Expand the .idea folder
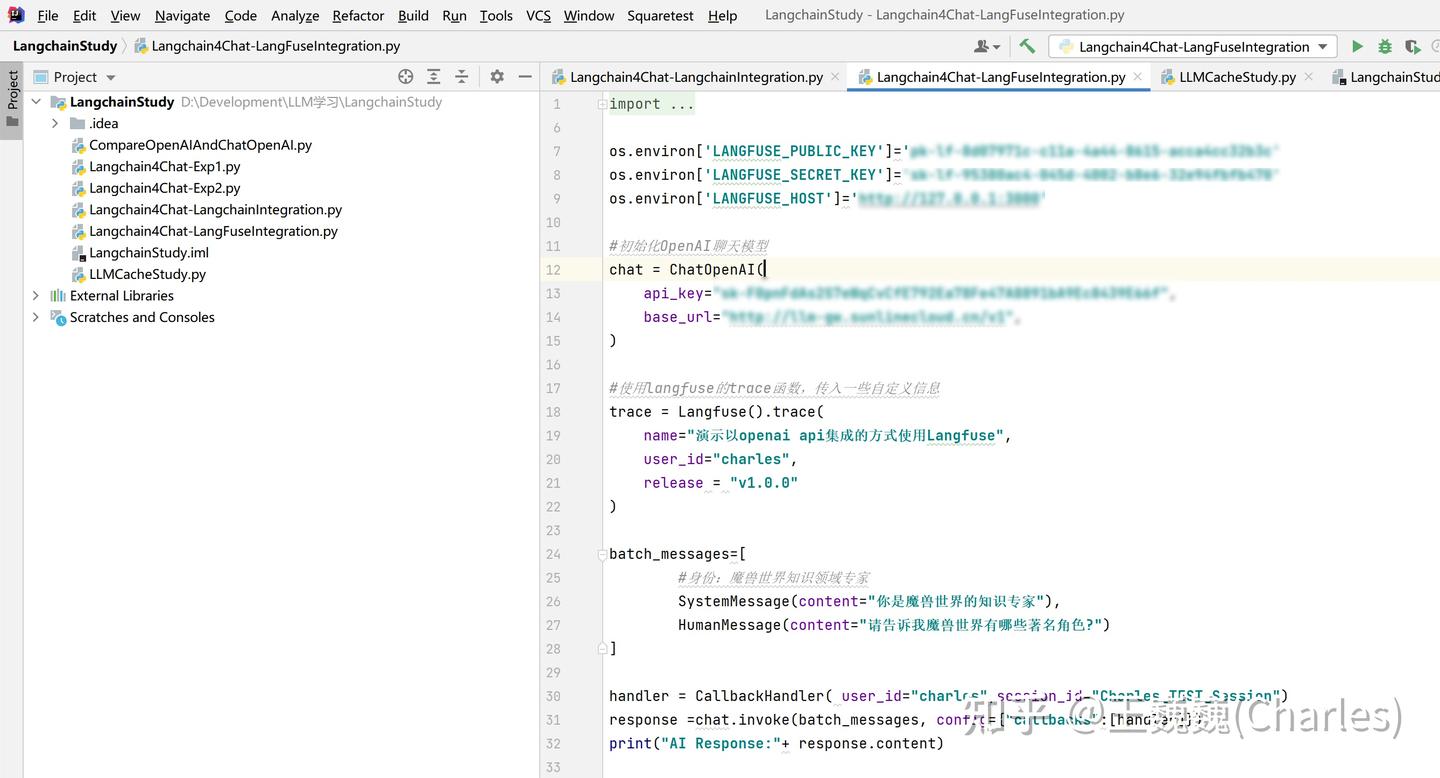The image size is (1440, 778). pos(55,124)
